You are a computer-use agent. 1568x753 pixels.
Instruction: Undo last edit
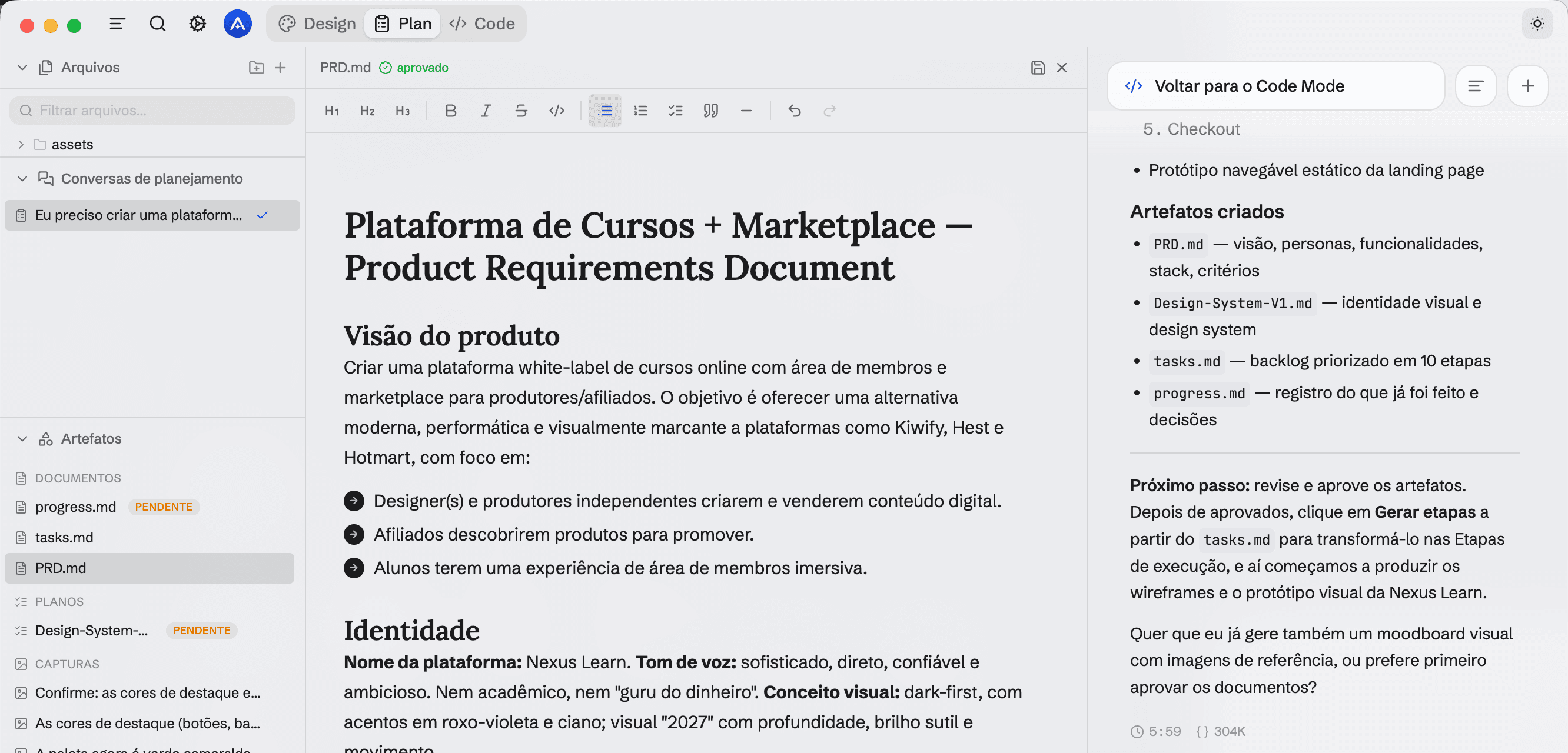[x=795, y=111]
